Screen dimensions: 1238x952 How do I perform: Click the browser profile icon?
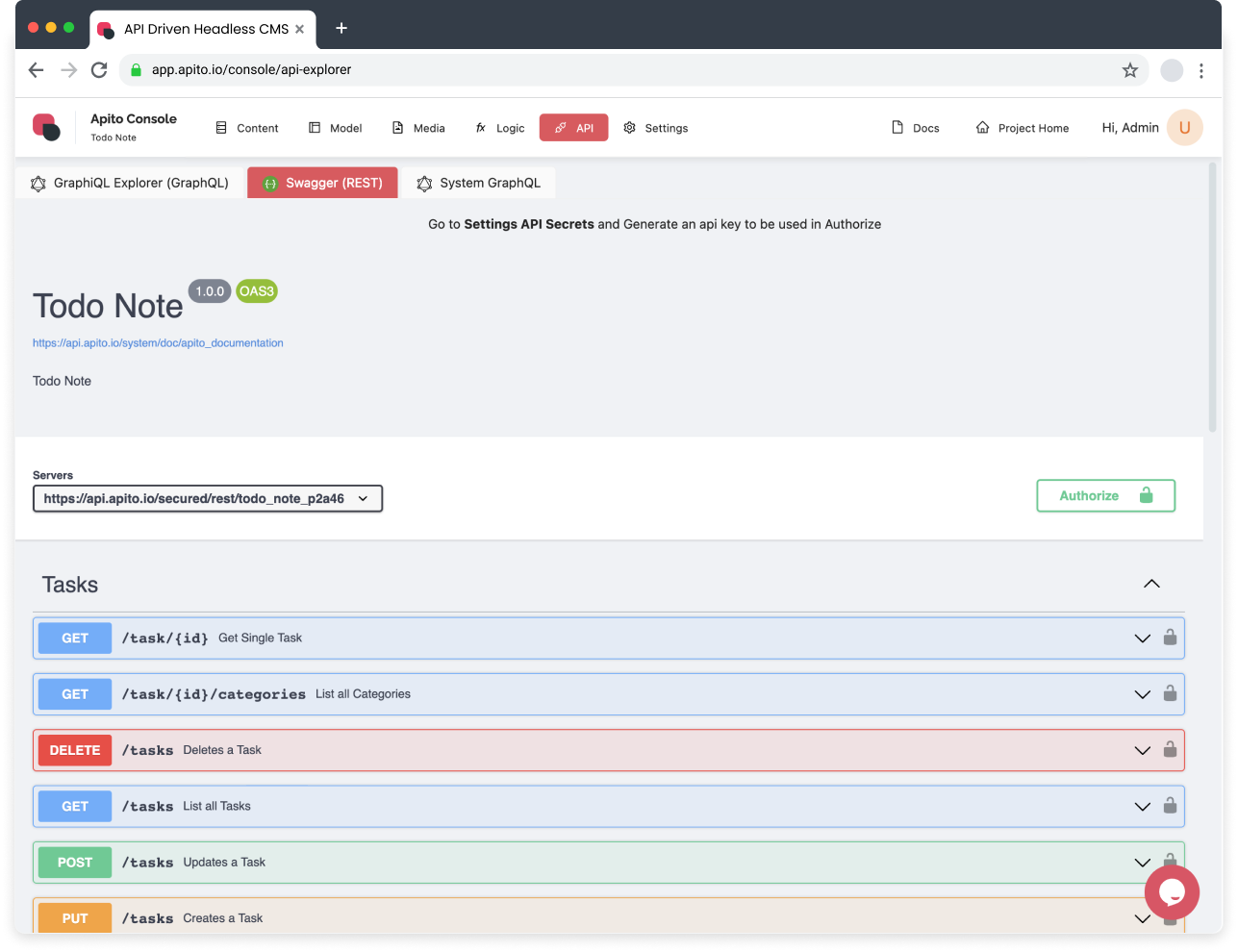(1172, 70)
